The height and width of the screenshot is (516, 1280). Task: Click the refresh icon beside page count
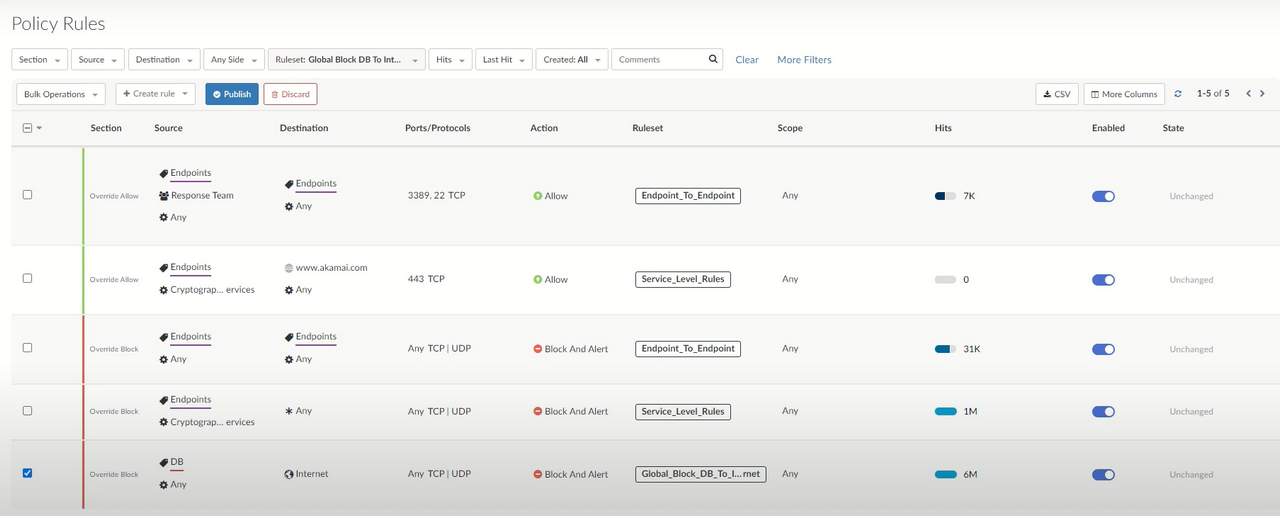coord(1178,94)
